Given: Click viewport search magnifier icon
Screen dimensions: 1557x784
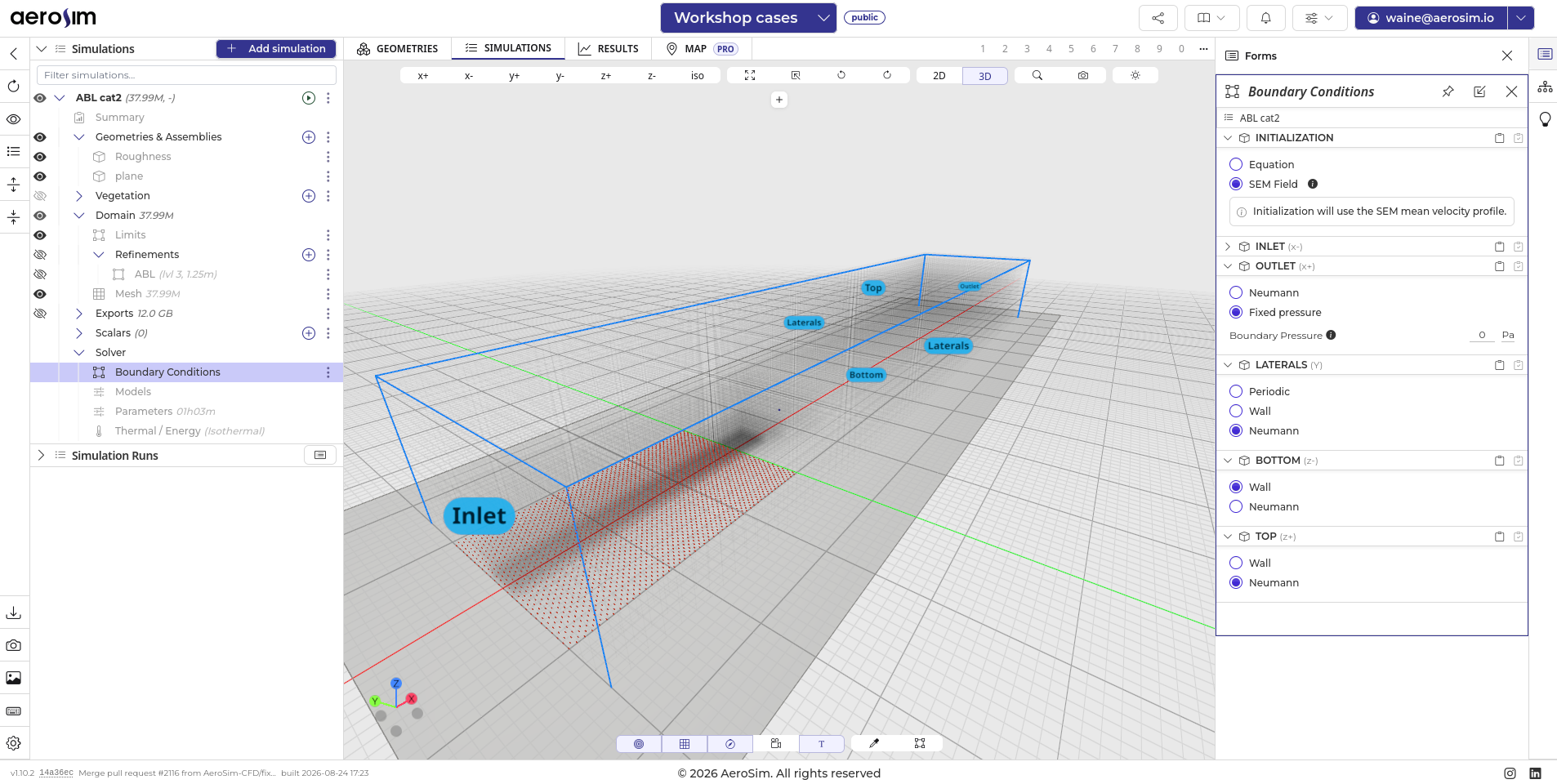Looking at the screenshot, I should tap(1037, 75).
